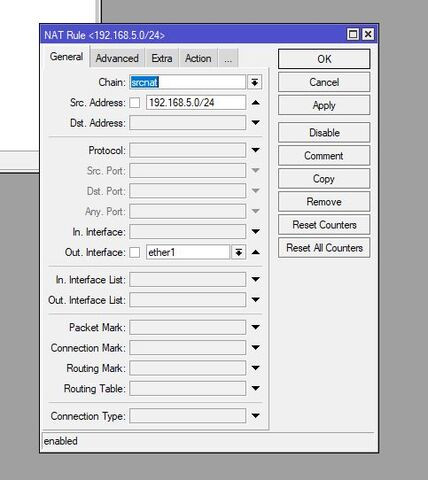
Task: Collapse the Src. Address field arrow
Action: [x=256, y=102]
